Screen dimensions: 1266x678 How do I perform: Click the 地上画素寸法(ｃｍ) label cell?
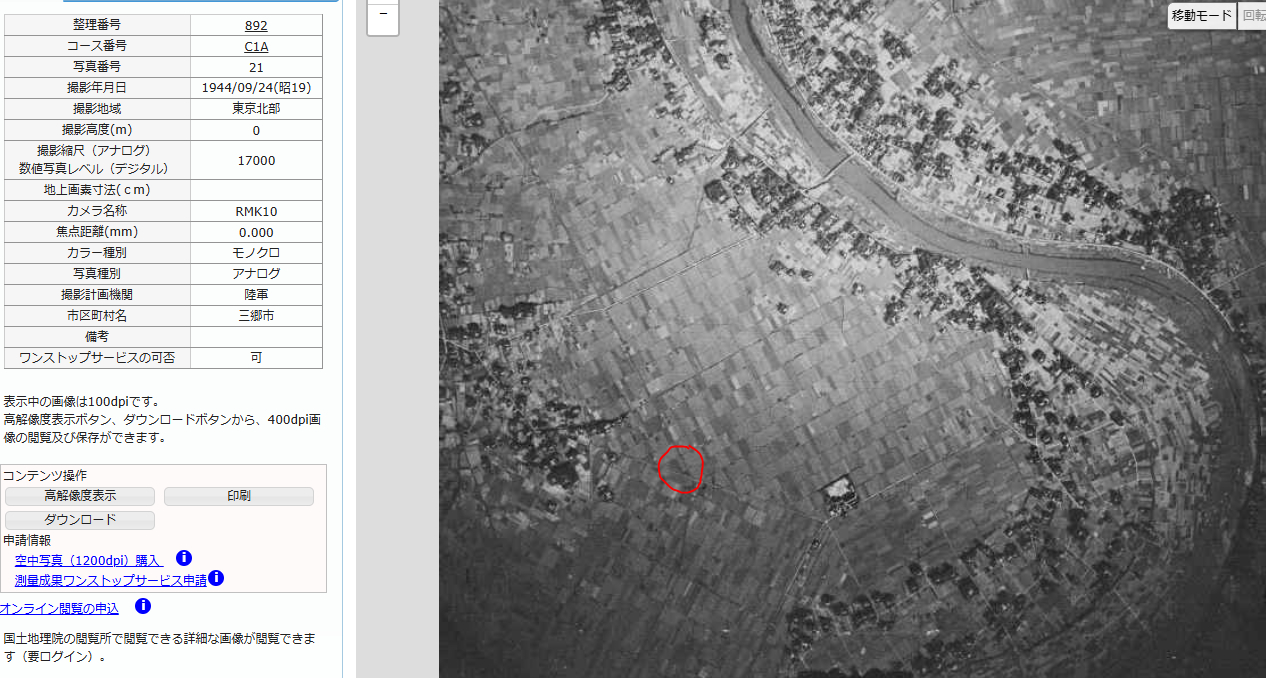(x=97, y=190)
